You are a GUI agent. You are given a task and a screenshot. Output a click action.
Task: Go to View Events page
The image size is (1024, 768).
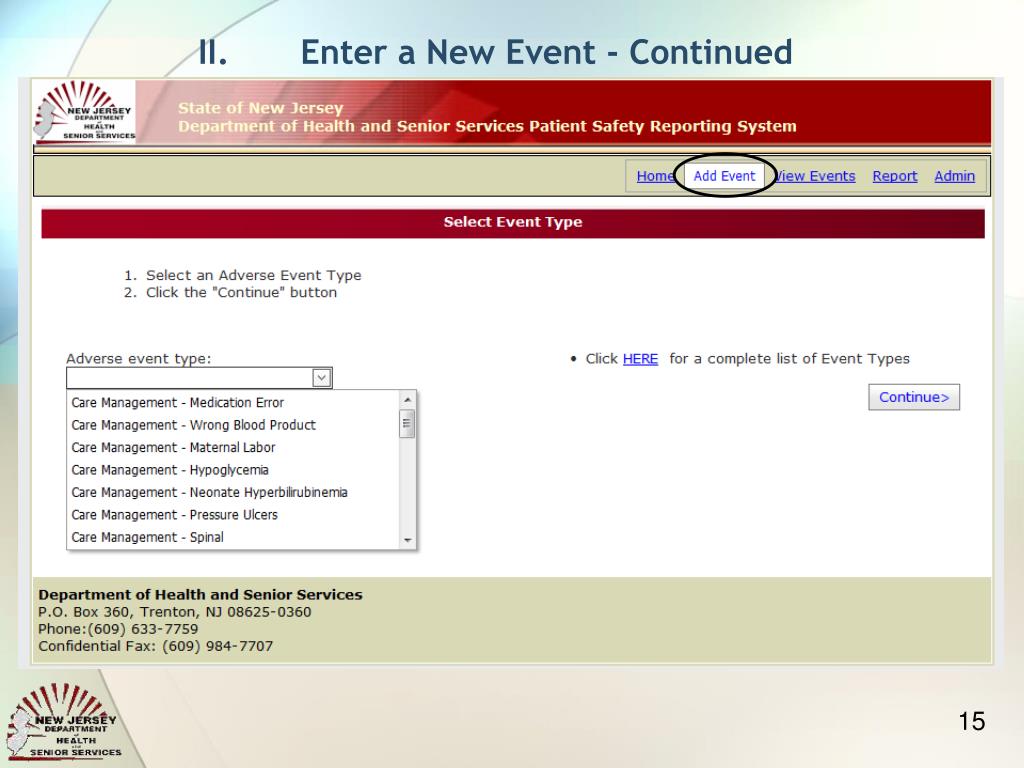tap(815, 176)
